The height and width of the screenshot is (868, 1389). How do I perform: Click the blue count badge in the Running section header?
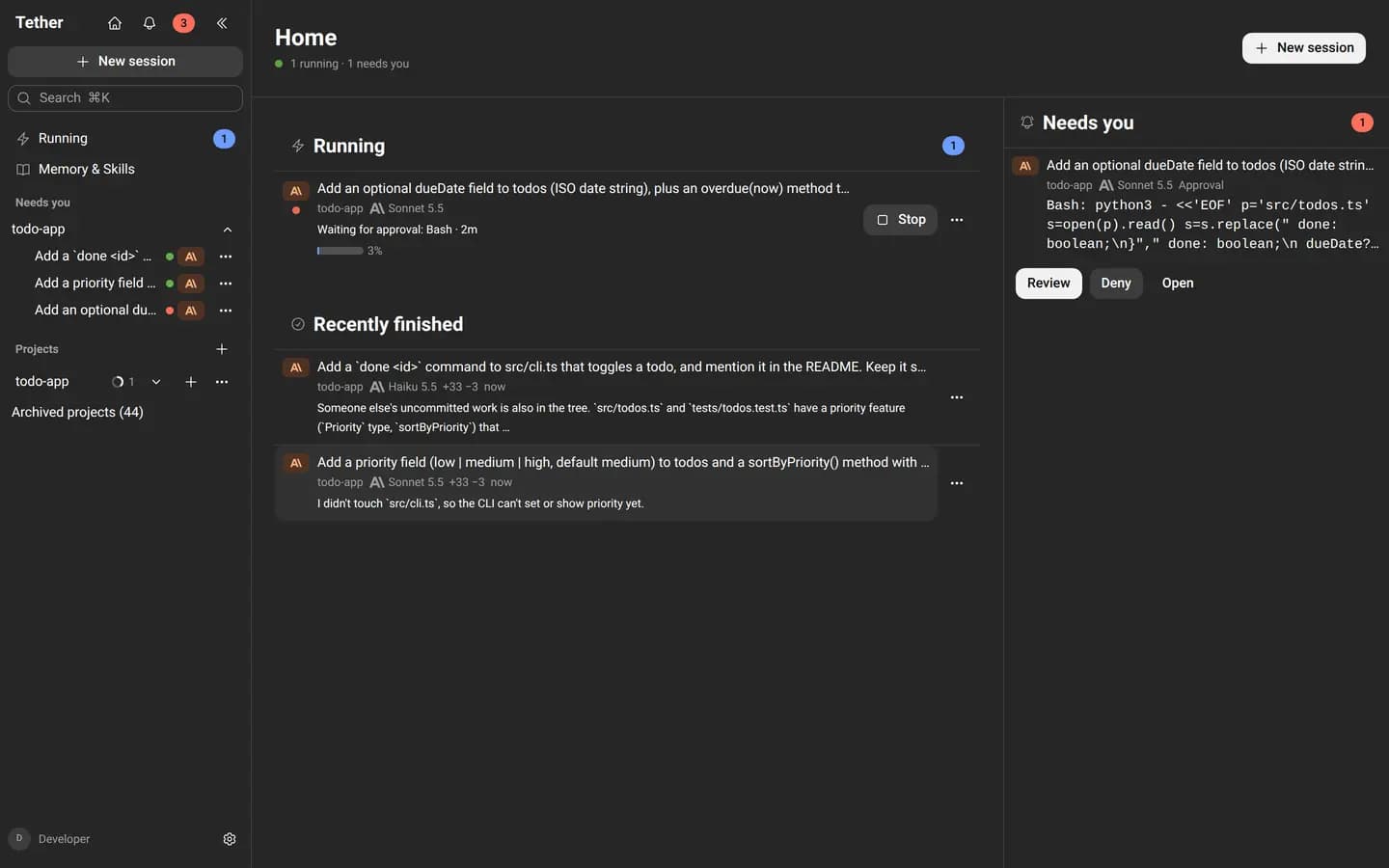(953, 146)
